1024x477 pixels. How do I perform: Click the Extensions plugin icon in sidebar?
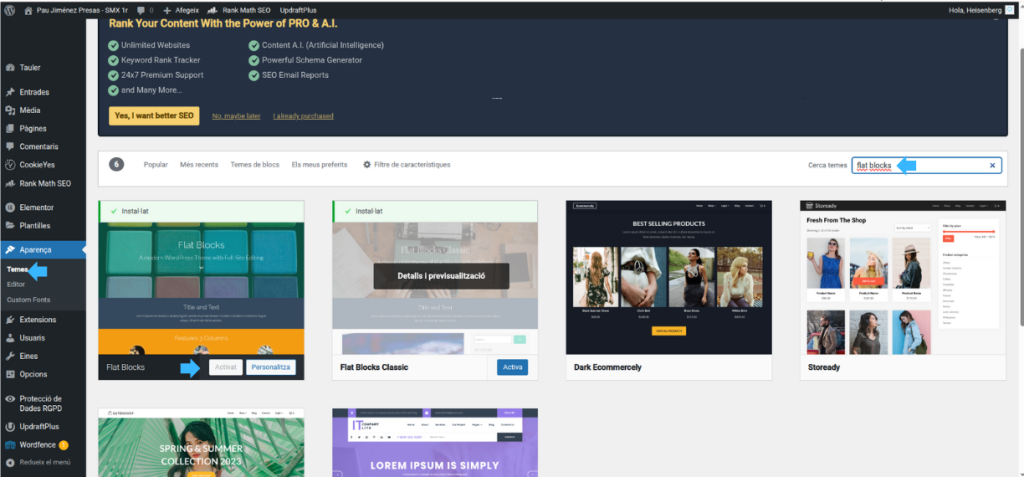9,320
